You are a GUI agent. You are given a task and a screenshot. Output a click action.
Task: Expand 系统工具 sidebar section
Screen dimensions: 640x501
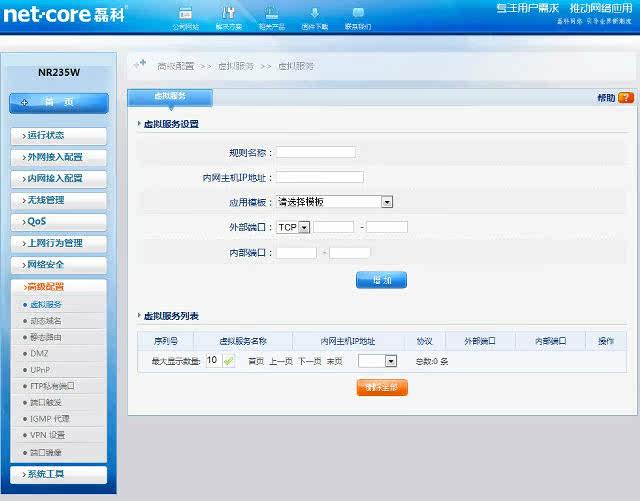pyautogui.click(x=58, y=474)
